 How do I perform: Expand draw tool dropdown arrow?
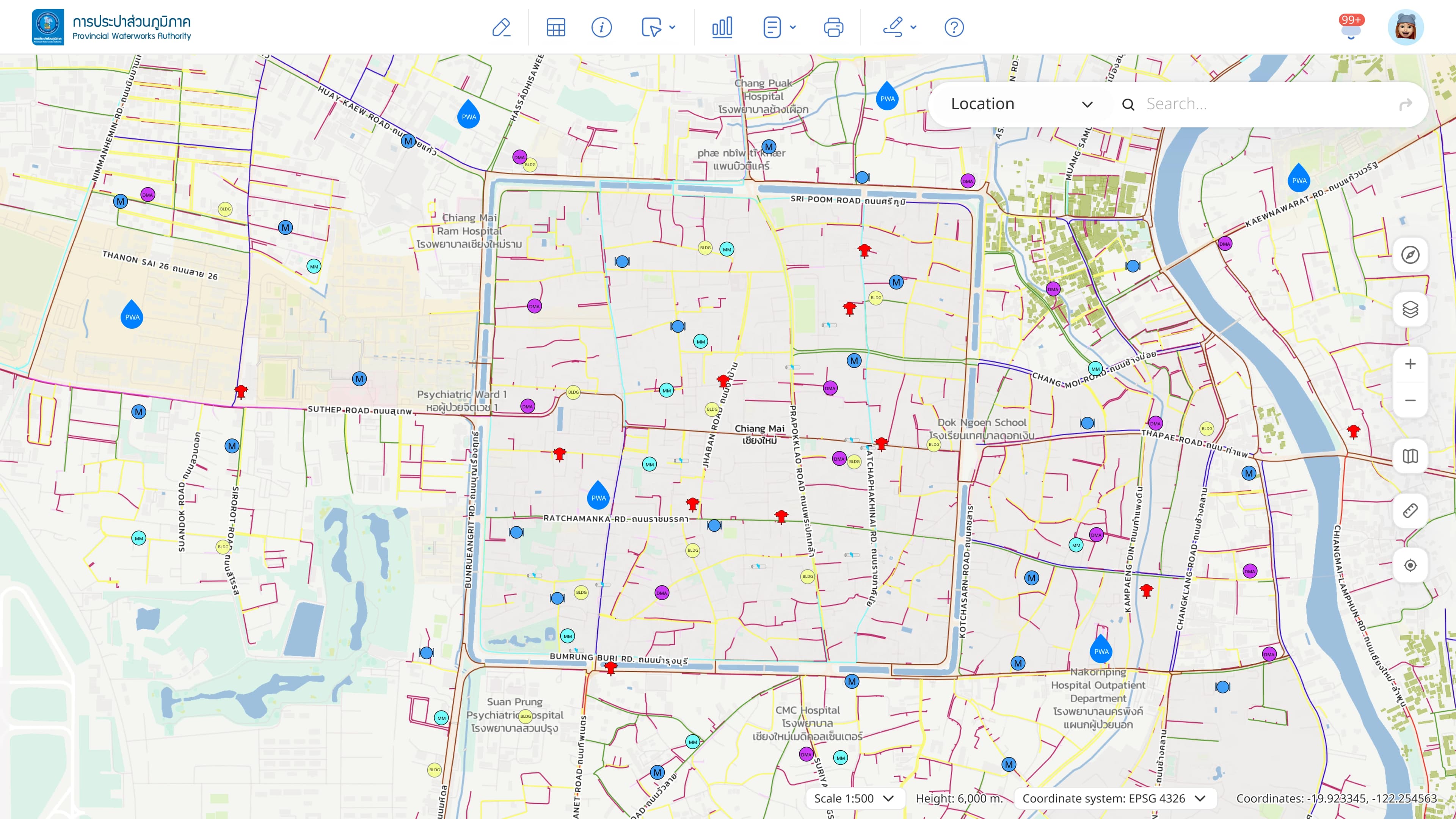913,27
